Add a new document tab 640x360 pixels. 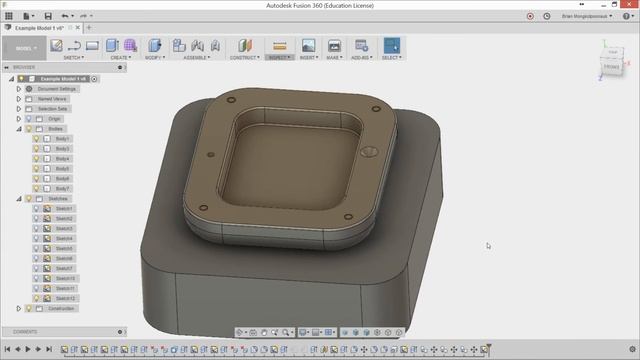[89, 28]
